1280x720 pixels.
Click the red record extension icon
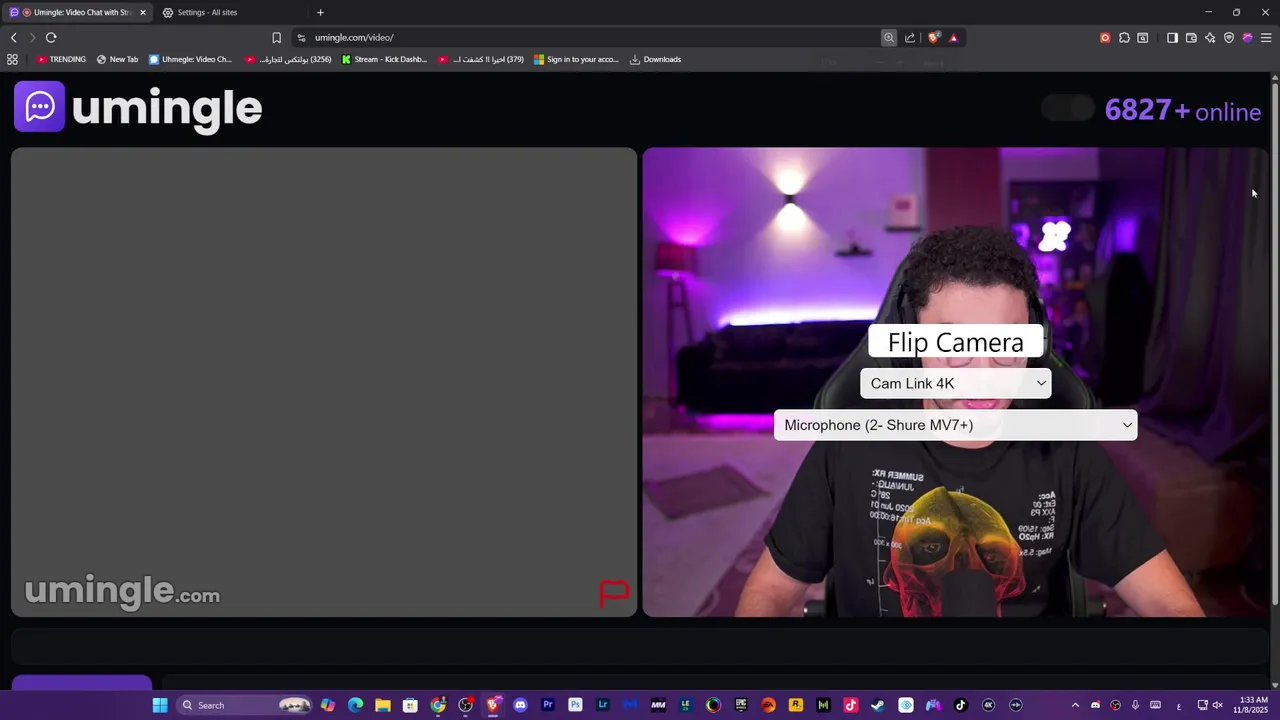click(x=1105, y=38)
